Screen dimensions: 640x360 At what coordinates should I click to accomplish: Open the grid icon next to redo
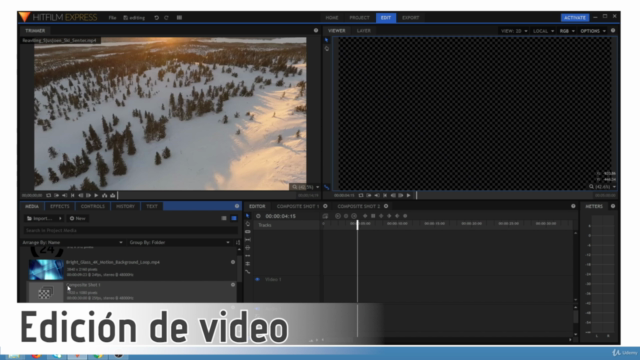point(179,18)
